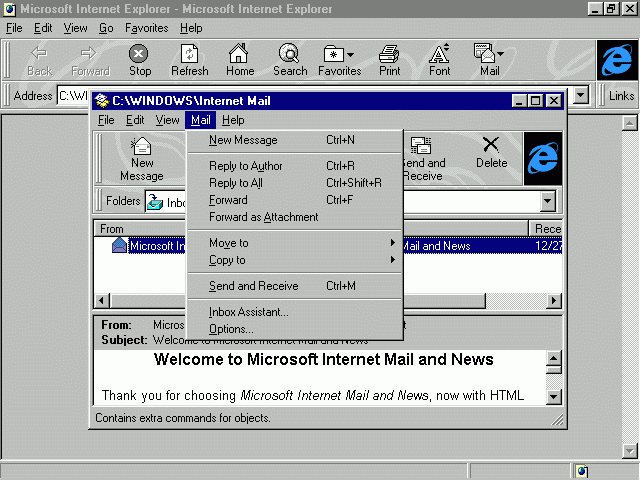
Task: Click the Internet Explorer title bar system icon
Action: pyautogui.click(x=10, y=9)
